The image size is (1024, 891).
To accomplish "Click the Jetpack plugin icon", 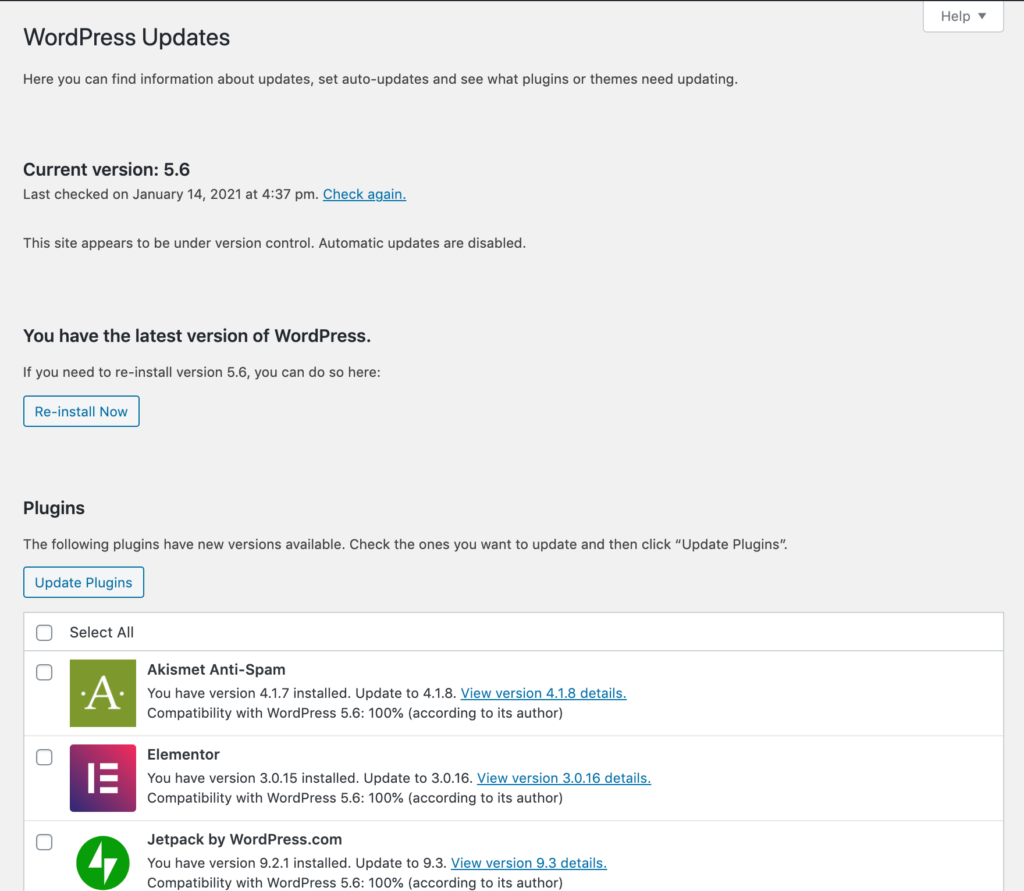I will [103, 862].
